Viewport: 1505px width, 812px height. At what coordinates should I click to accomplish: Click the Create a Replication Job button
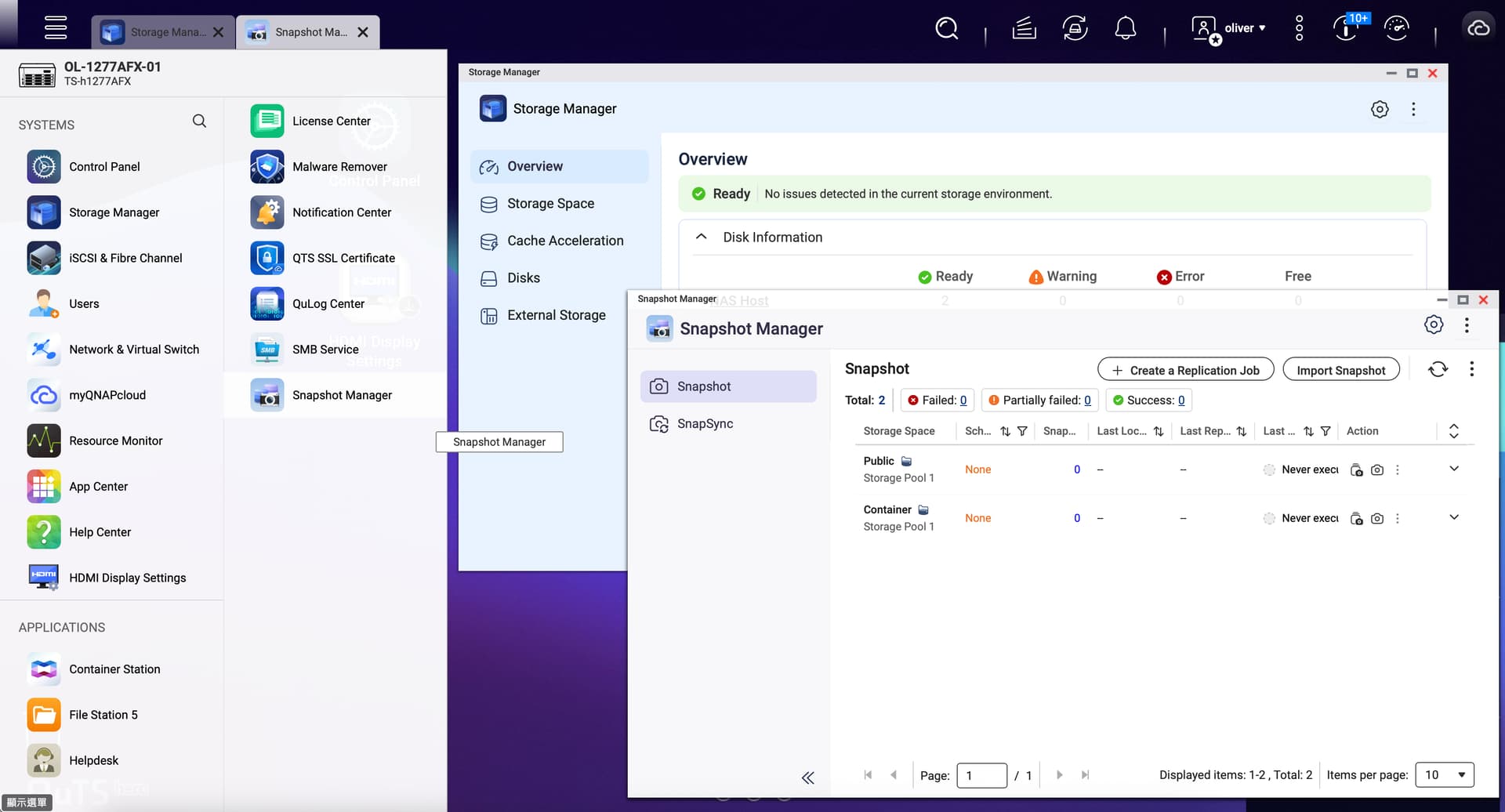(x=1185, y=370)
